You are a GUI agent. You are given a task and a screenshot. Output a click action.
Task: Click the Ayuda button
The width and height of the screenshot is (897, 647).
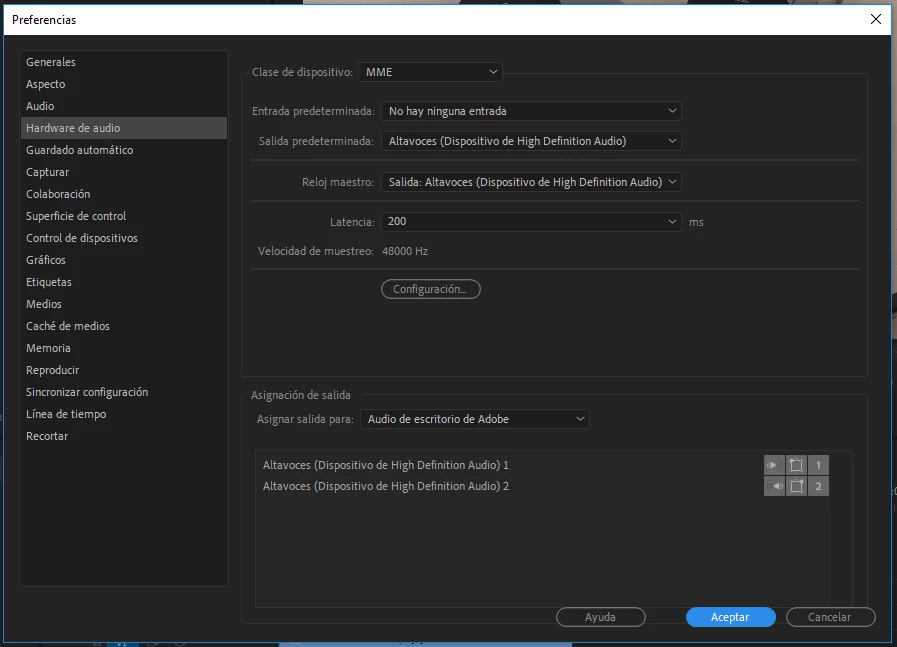601,617
